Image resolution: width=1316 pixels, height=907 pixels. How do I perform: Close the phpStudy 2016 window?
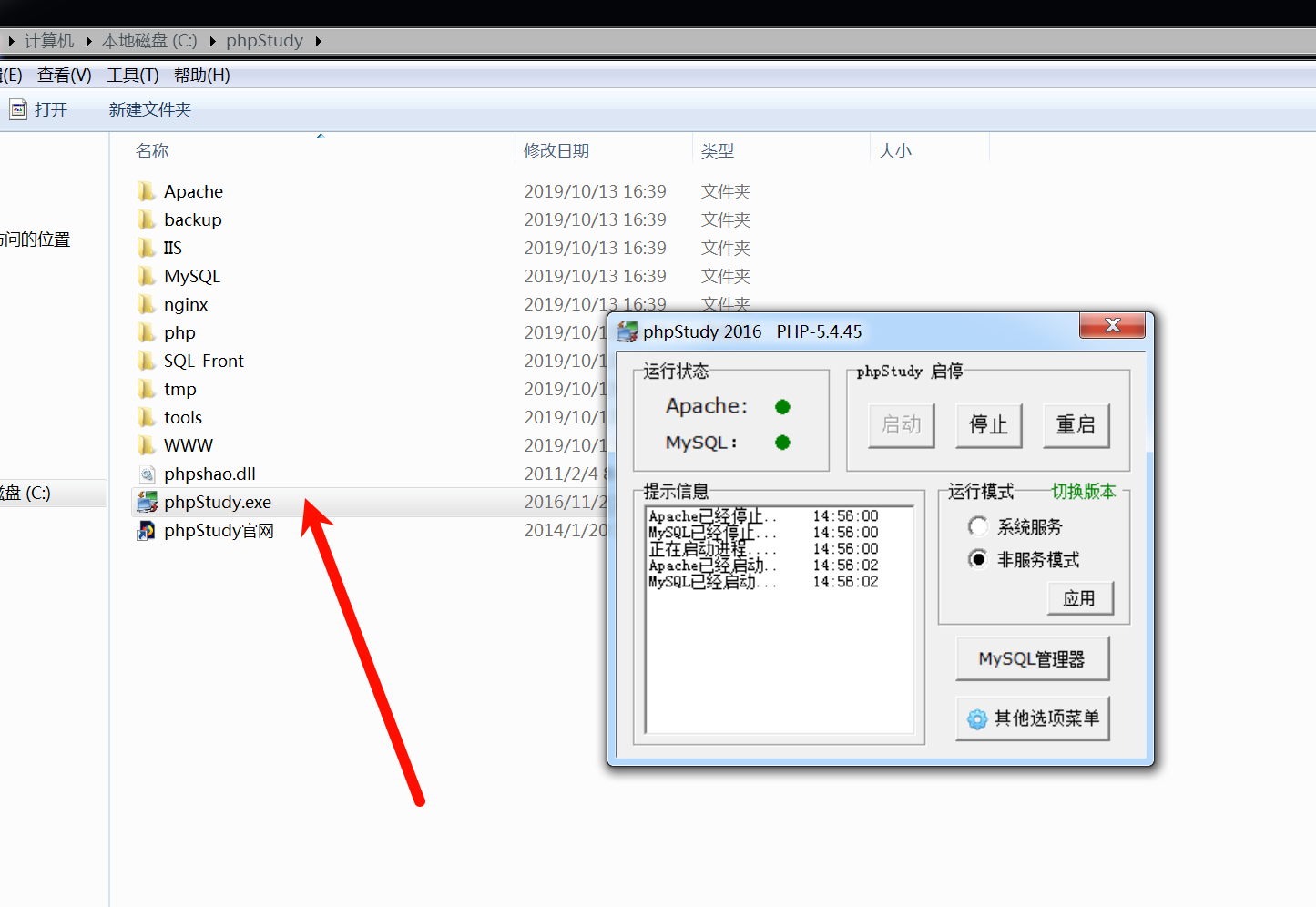click(x=1112, y=325)
